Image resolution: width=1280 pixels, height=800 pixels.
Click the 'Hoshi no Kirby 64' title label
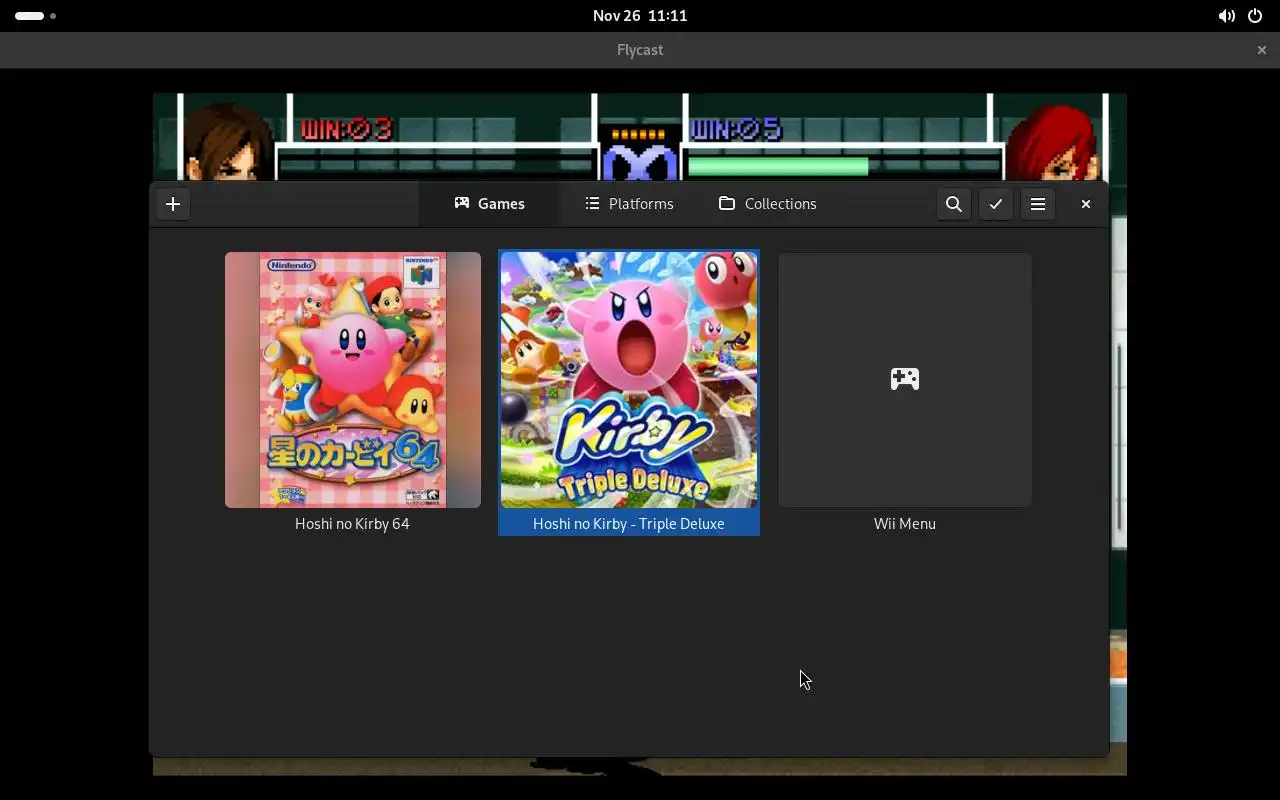[352, 524]
